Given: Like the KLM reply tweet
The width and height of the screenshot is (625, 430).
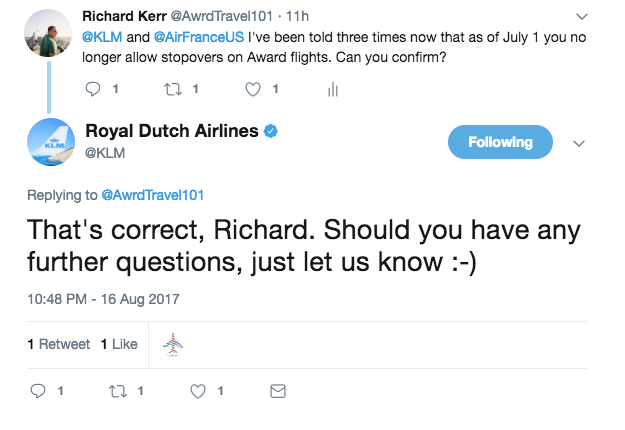Looking at the screenshot, I should [198, 390].
